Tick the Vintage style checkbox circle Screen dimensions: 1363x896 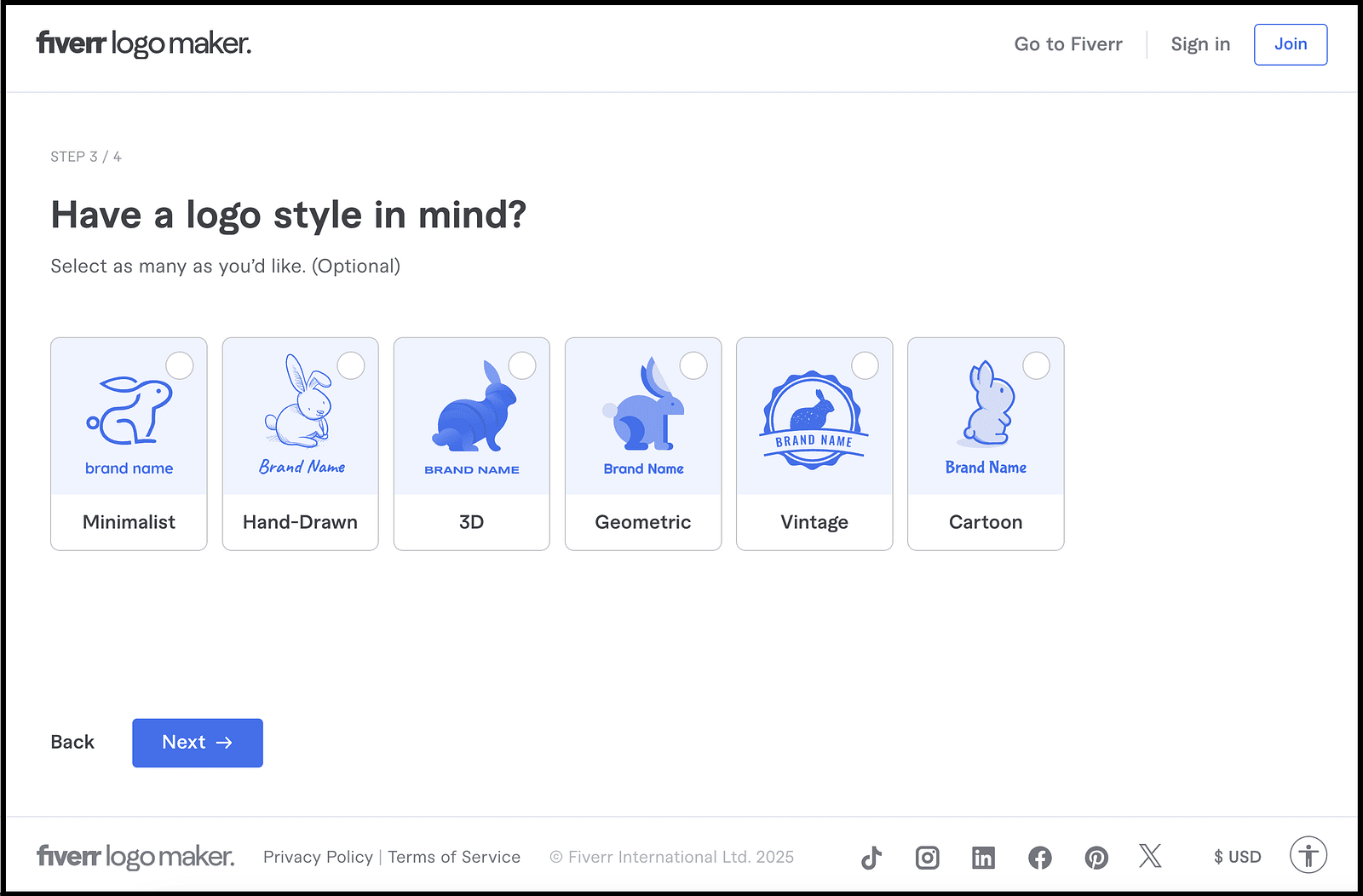[865, 365]
